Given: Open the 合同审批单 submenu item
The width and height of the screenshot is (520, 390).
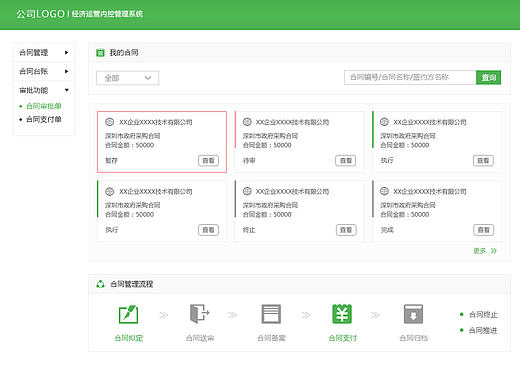Looking at the screenshot, I should coord(44,106).
